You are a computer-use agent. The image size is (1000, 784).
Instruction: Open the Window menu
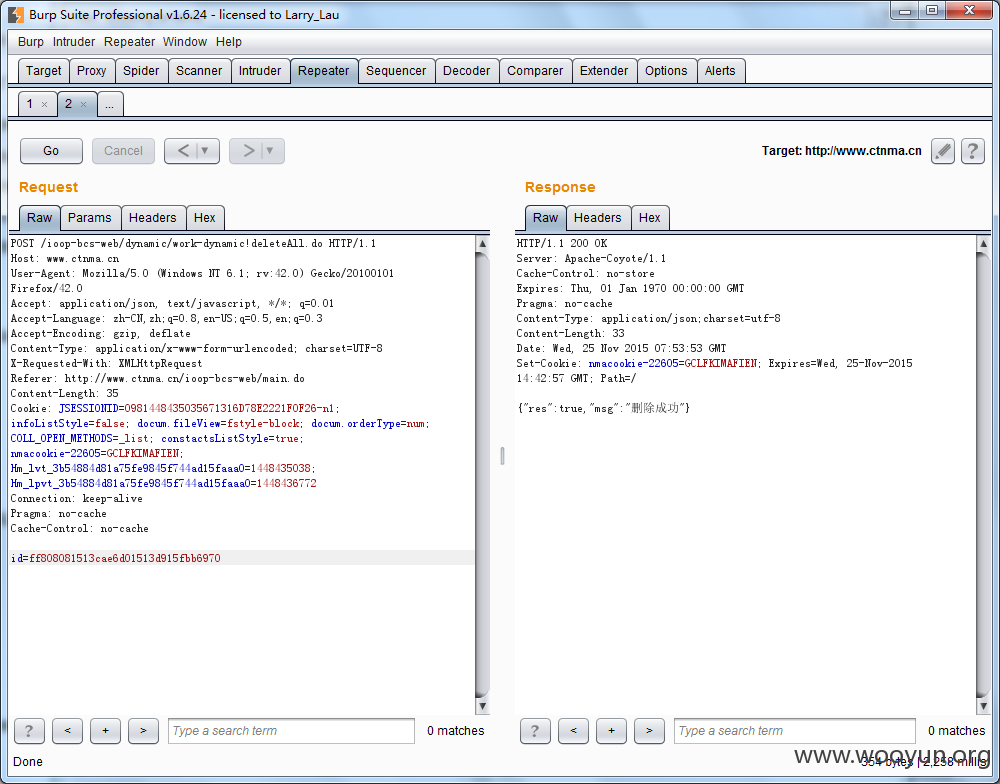185,41
